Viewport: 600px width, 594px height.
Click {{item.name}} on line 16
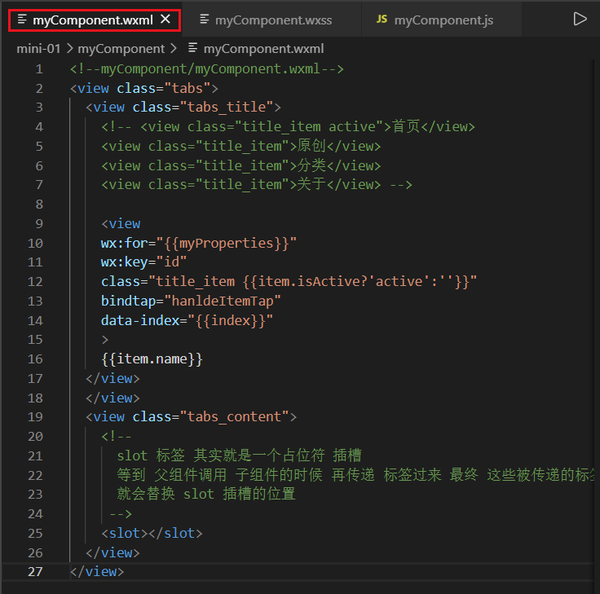(152, 359)
